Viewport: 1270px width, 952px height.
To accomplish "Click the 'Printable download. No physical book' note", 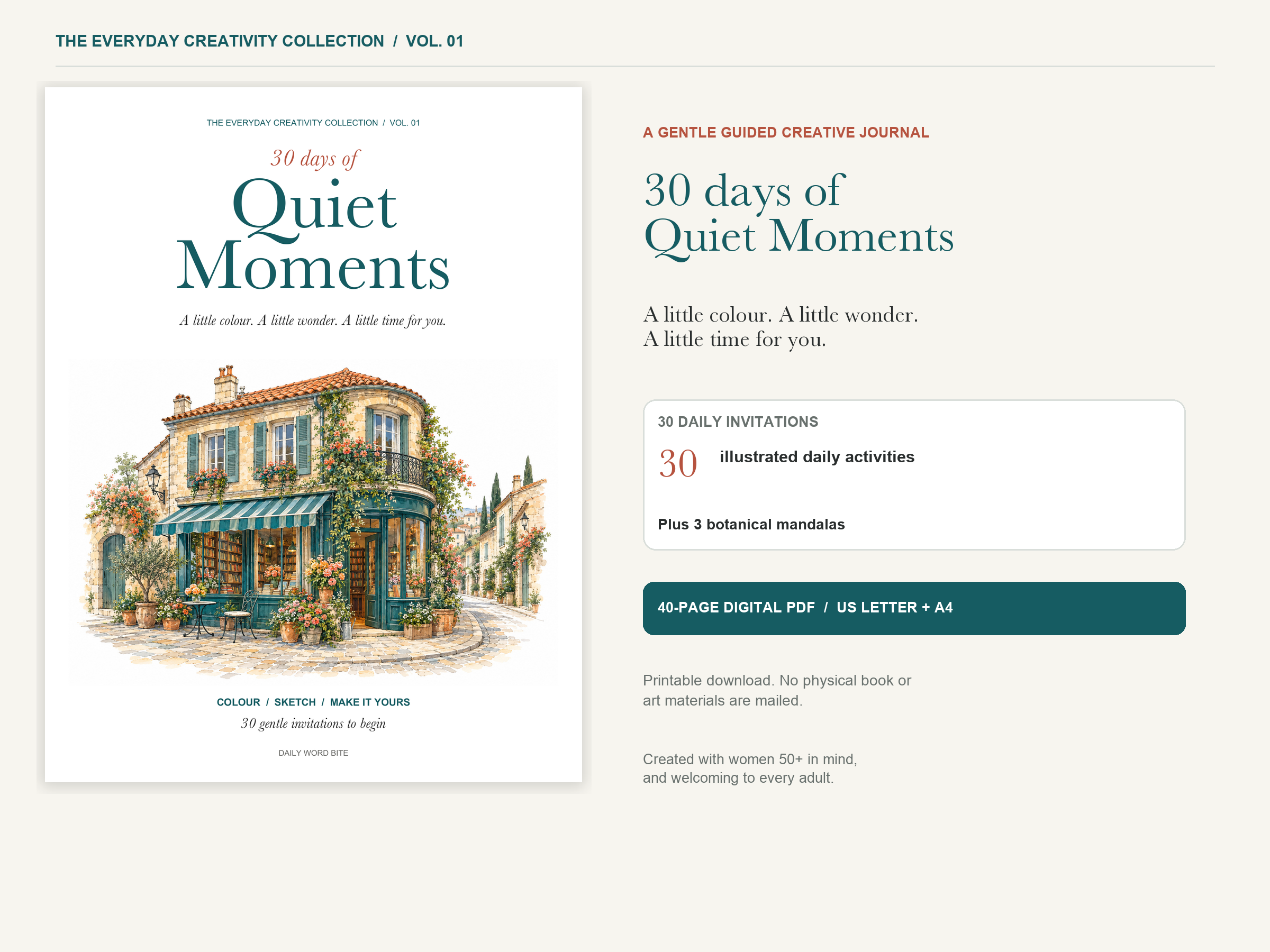I will 777,690.
